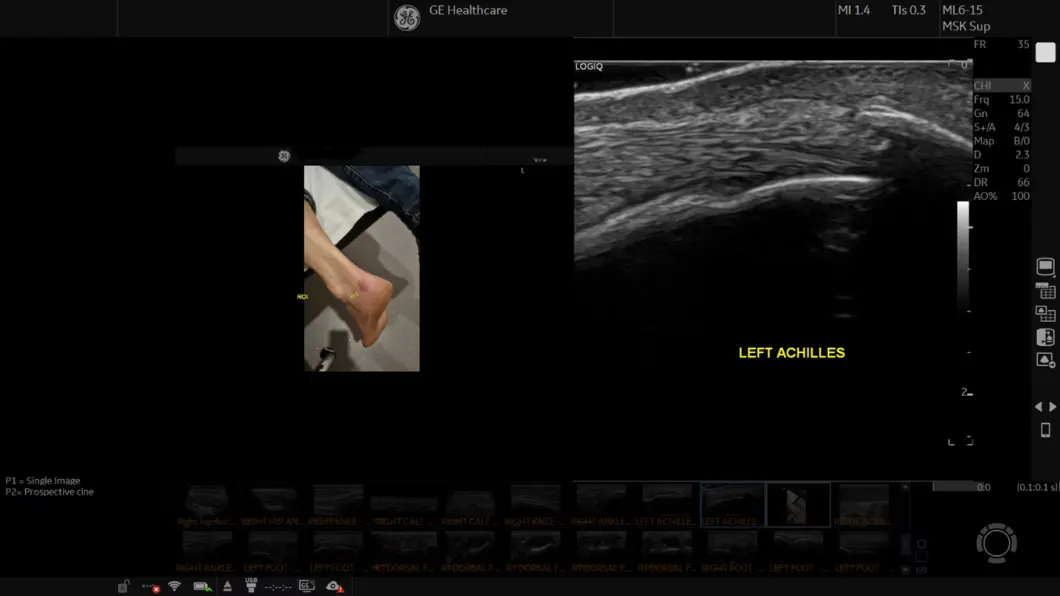Click the white square button at top right
Image resolution: width=1060 pixels, height=596 pixels.
click(1045, 54)
